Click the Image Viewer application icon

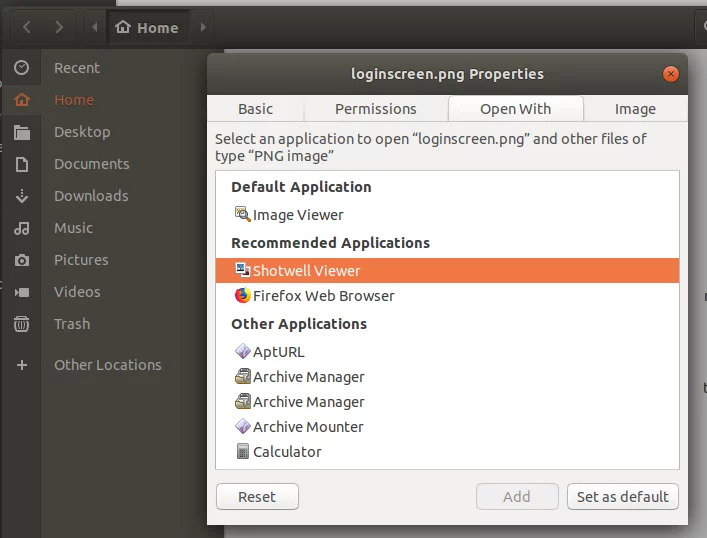(242, 214)
